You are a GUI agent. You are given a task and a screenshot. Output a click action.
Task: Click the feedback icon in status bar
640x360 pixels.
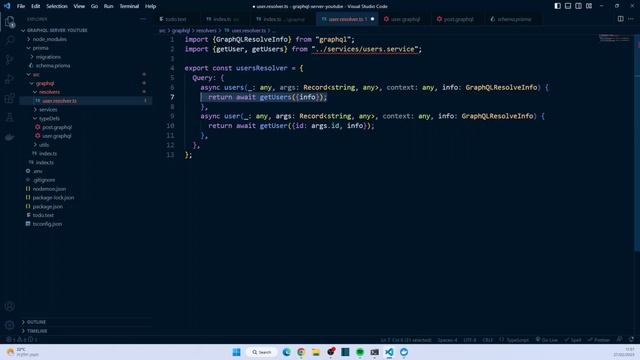pyautogui.click(x=620, y=340)
